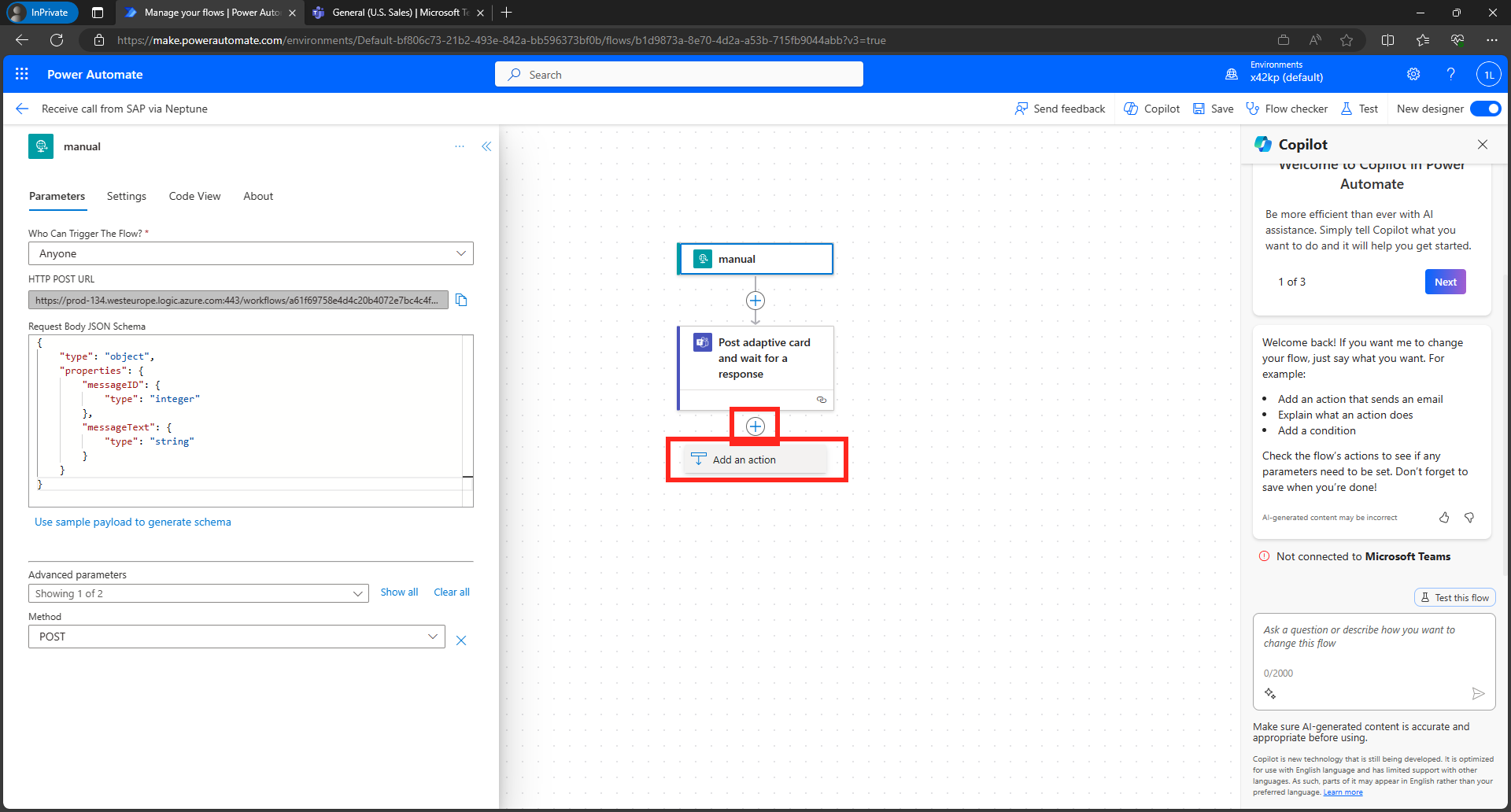Click plus button below Post adaptive card
Image resolution: width=1511 pixels, height=812 pixels.
point(755,426)
